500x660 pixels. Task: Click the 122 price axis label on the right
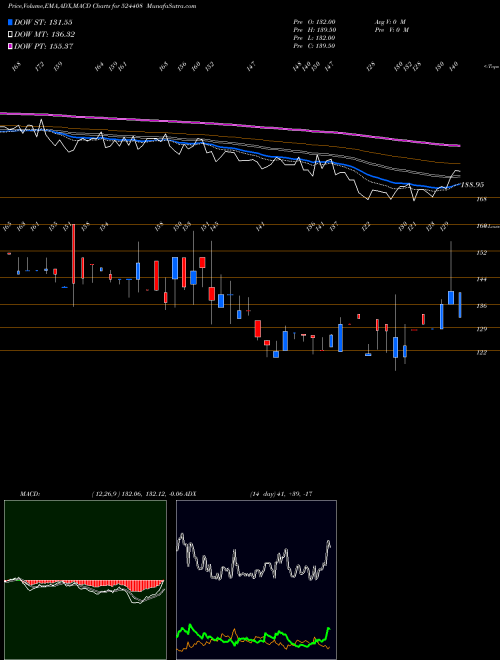pyautogui.click(x=482, y=353)
